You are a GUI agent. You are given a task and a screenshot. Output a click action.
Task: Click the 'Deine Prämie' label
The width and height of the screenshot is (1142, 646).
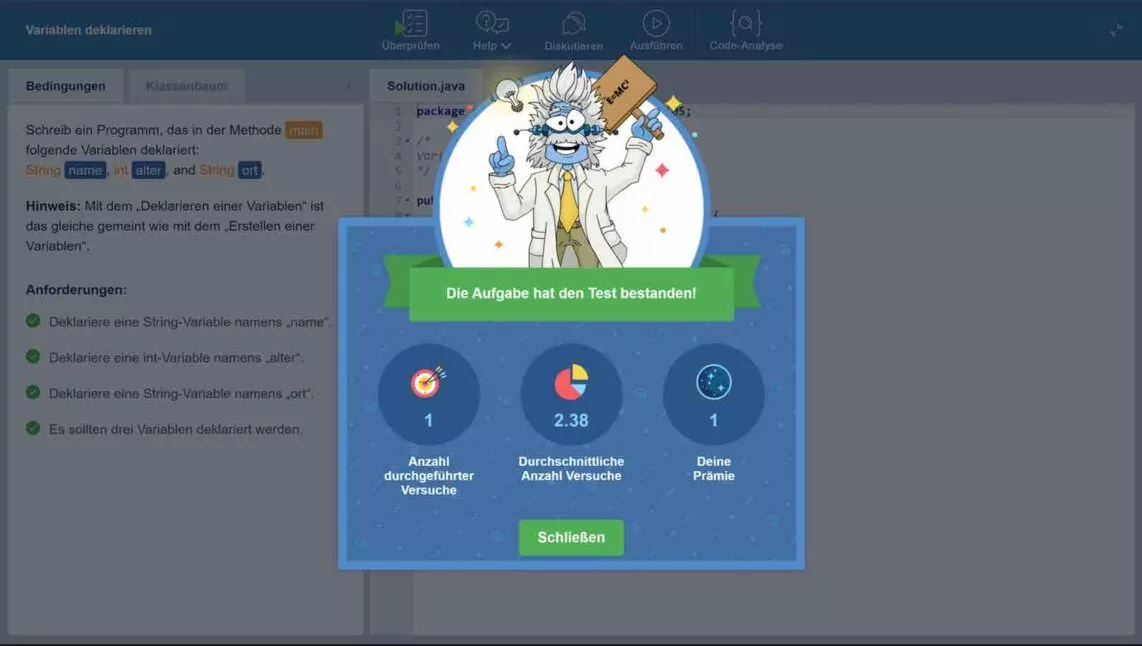pos(714,468)
